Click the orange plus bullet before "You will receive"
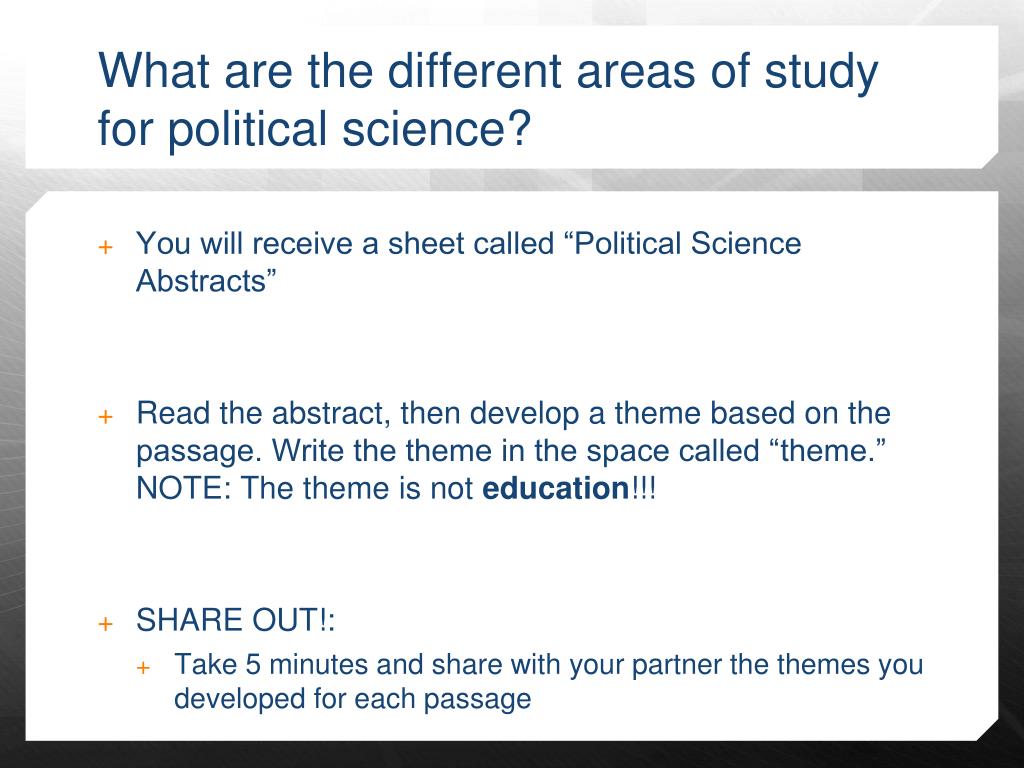The height and width of the screenshot is (768, 1024). tap(105, 248)
